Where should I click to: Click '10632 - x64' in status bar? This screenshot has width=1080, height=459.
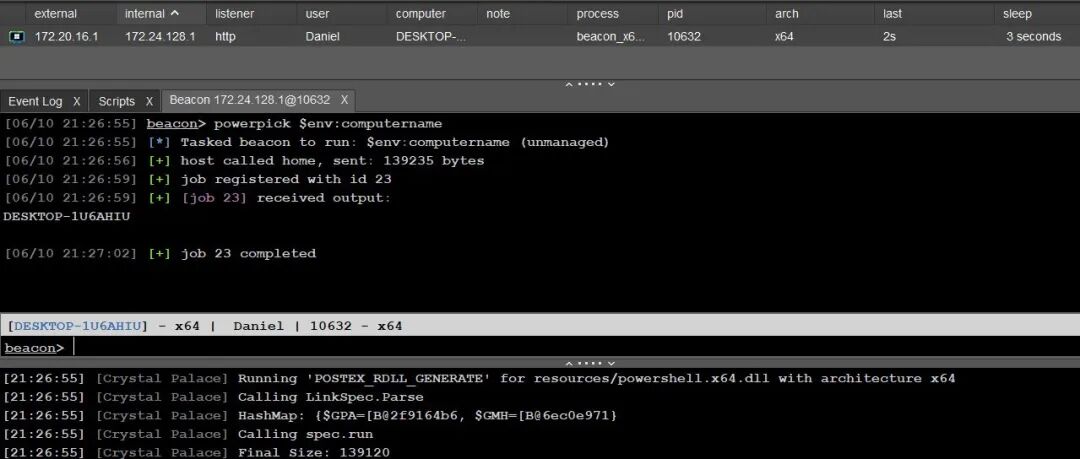[356, 326]
